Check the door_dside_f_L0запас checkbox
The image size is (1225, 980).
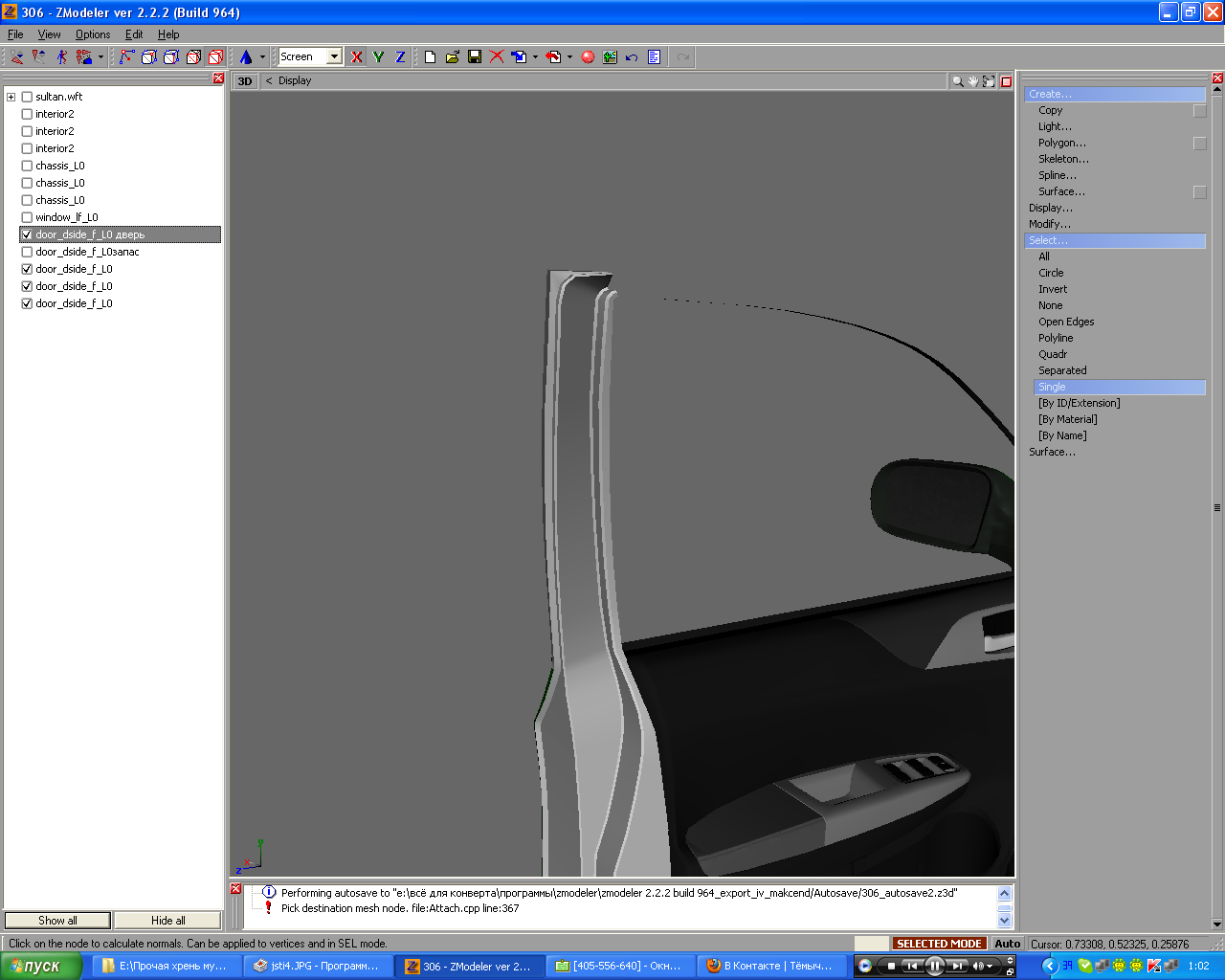27,252
